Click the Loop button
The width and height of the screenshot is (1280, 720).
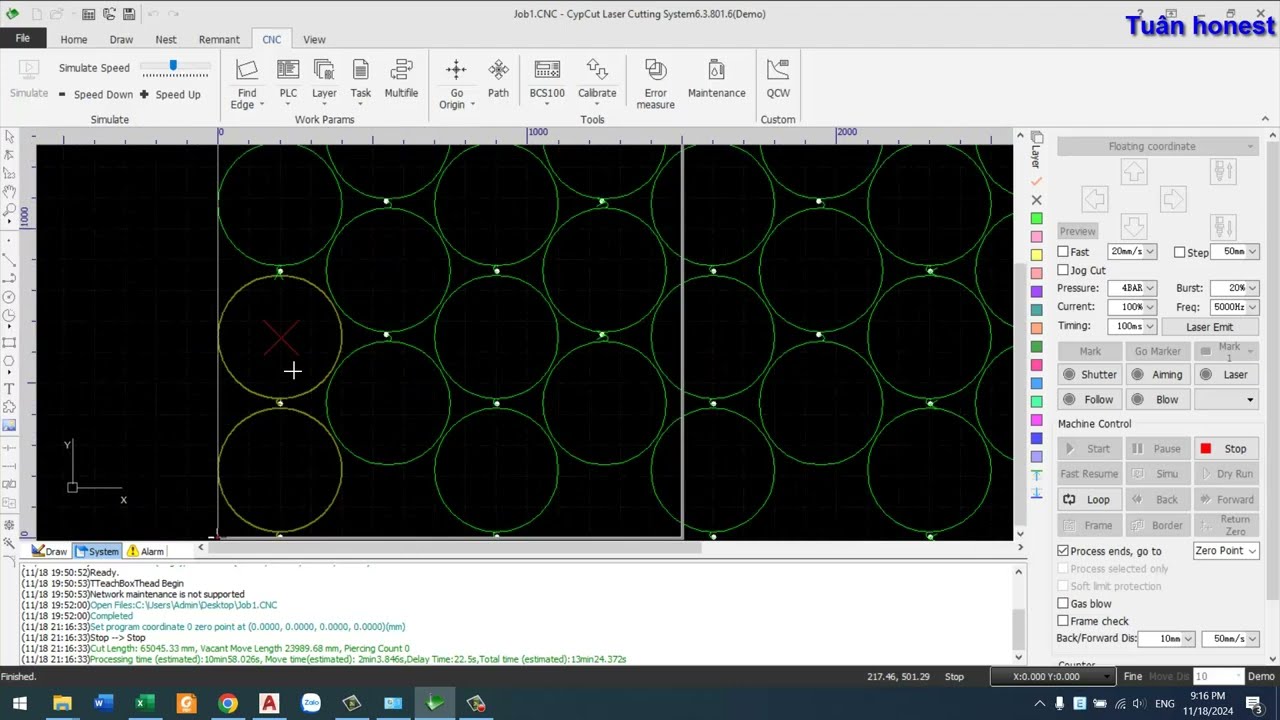[x=1090, y=500]
